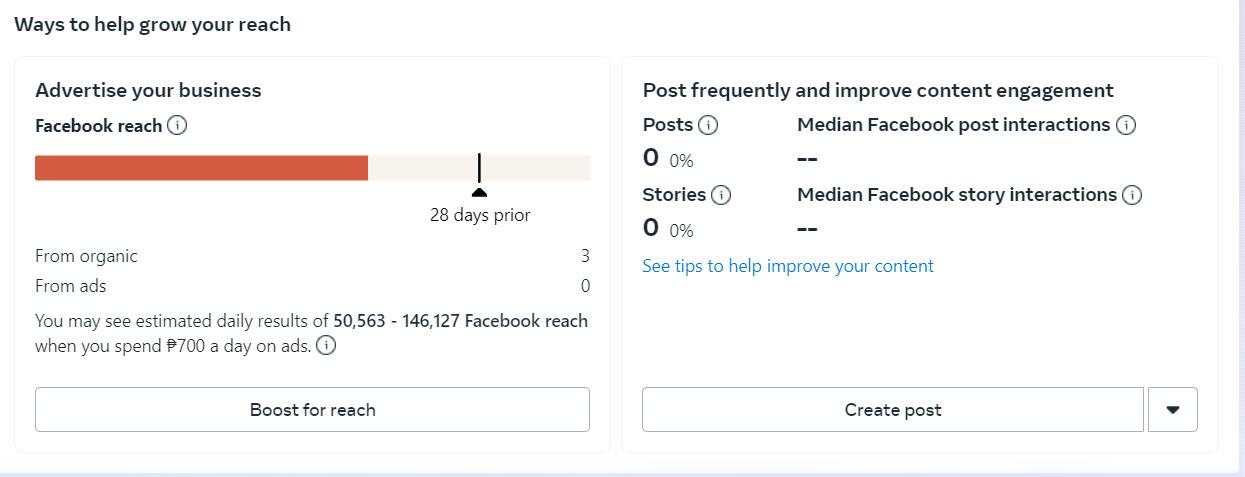This screenshot has height=477, width=1245.
Task: Click info icon next to Facebook reach
Action: click(x=177, y=126)
